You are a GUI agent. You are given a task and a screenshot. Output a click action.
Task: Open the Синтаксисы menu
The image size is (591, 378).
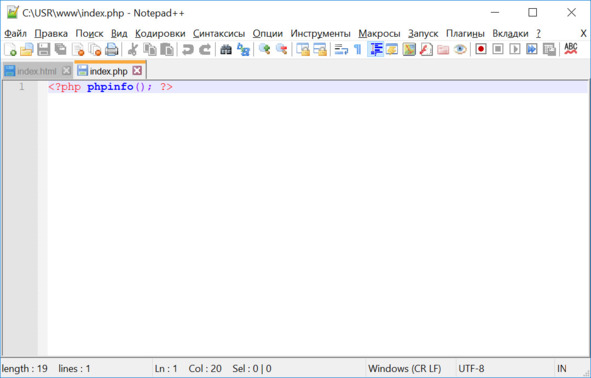219,34
